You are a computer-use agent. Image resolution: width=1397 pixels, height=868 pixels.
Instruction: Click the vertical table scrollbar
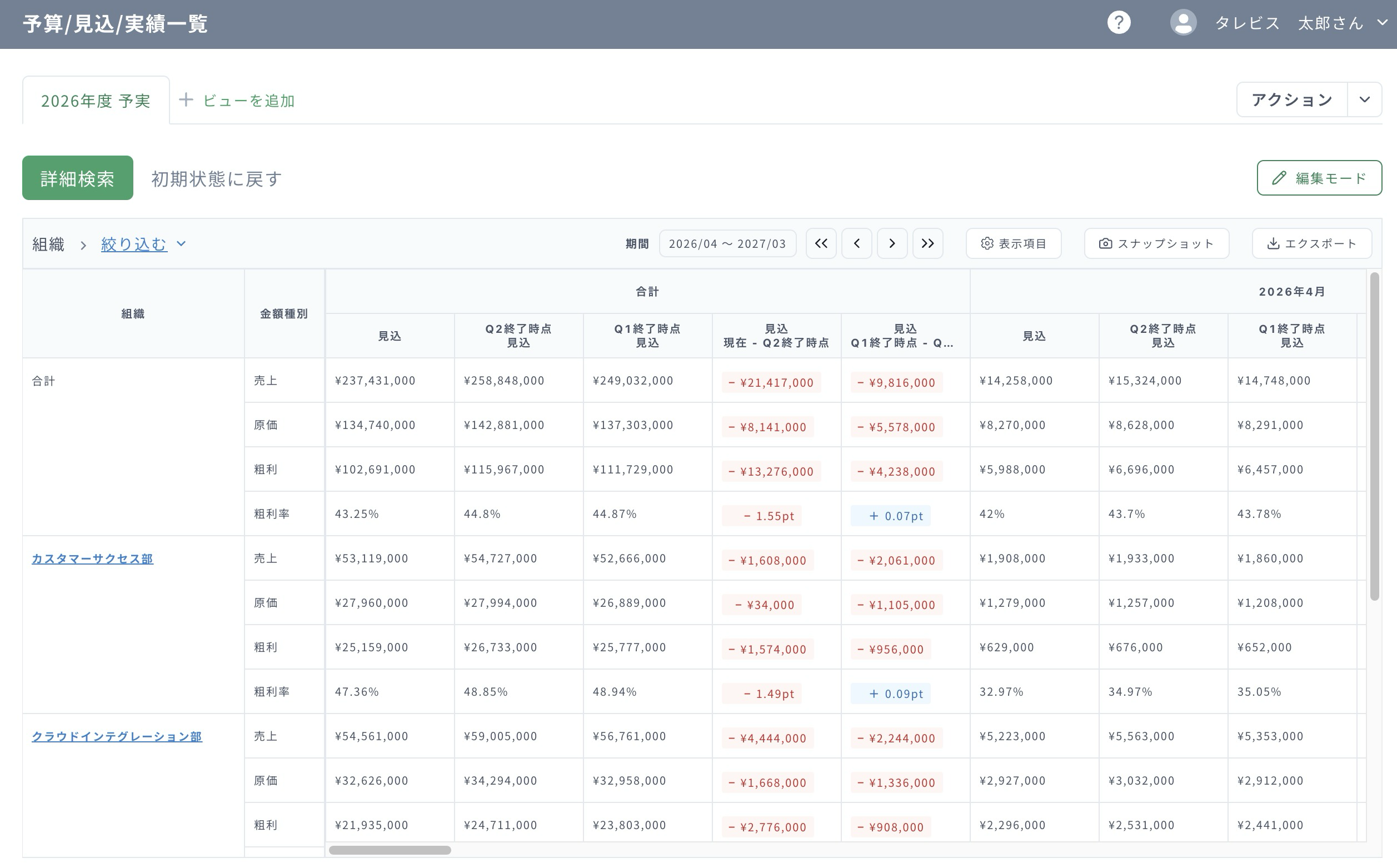coord(1374,436)
